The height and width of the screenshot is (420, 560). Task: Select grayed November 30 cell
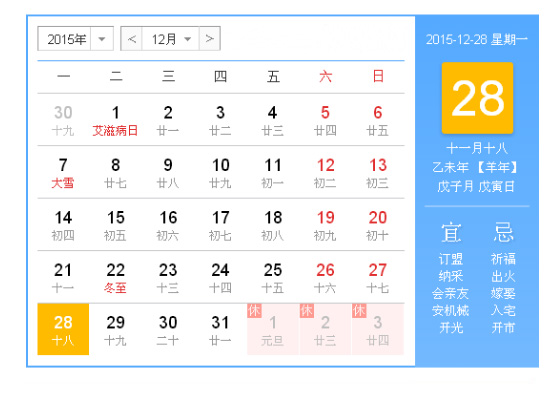(63, 120)
